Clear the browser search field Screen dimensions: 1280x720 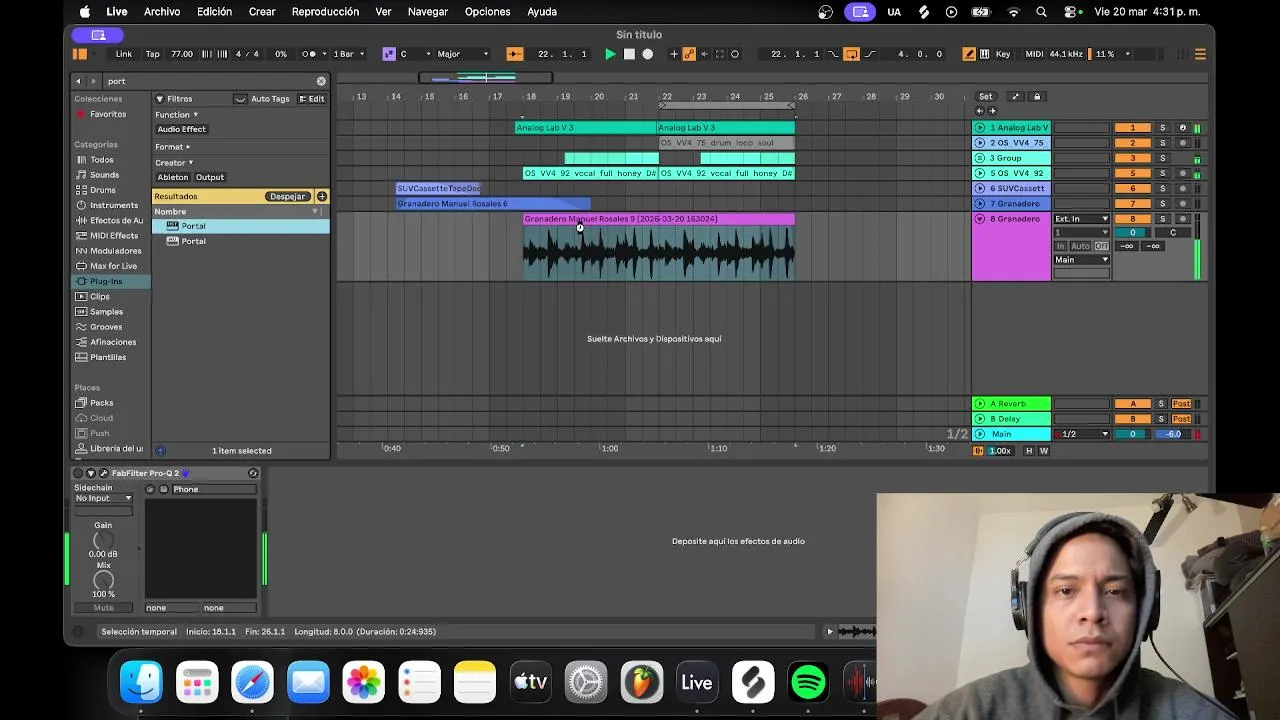pyautogui.click(x=321, y=81)
